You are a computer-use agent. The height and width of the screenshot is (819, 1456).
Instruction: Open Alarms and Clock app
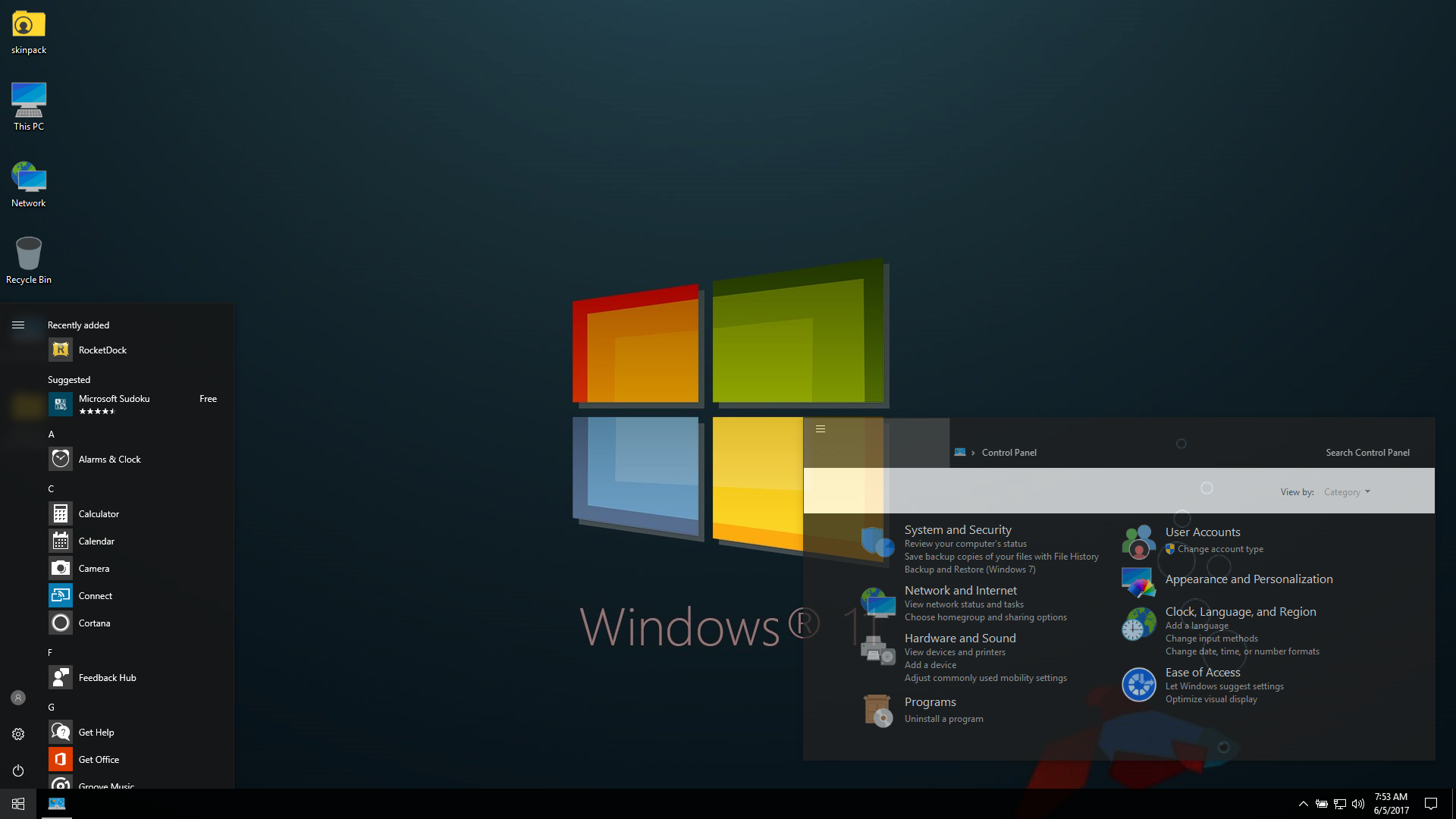pyautogui.click(x=109, y=459)
